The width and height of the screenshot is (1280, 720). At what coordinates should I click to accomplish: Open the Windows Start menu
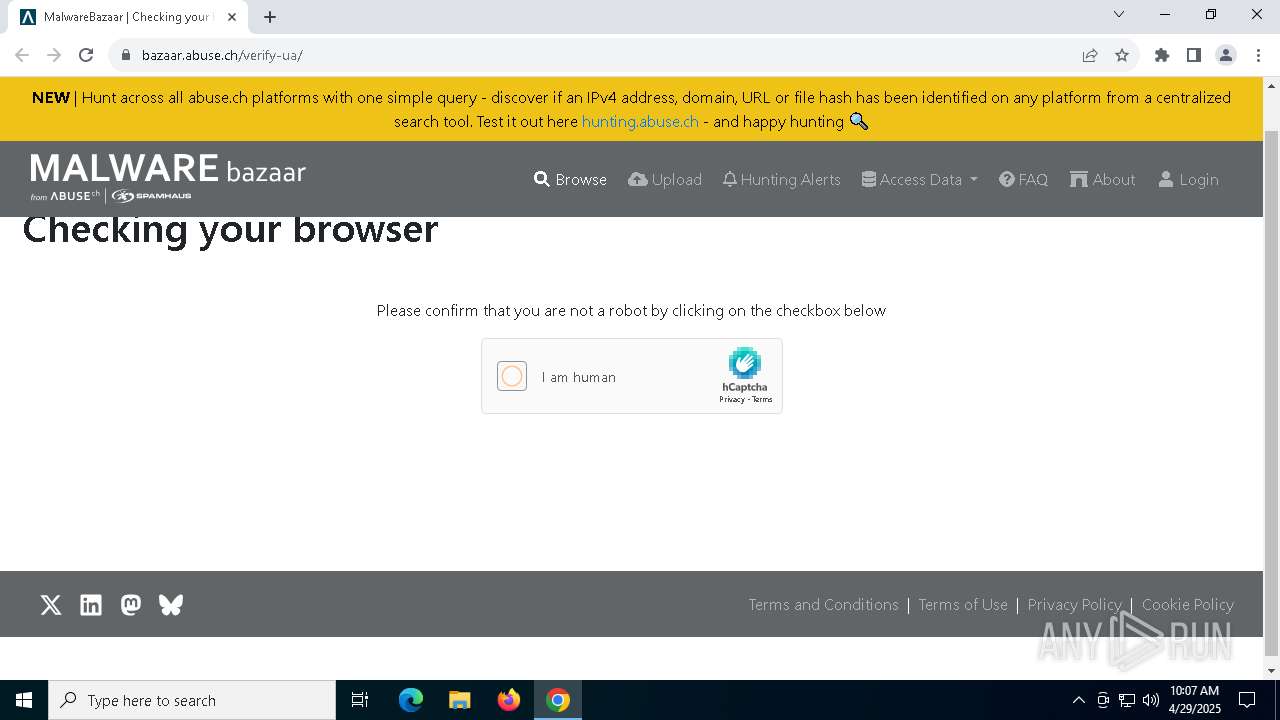tap(24, 700)
